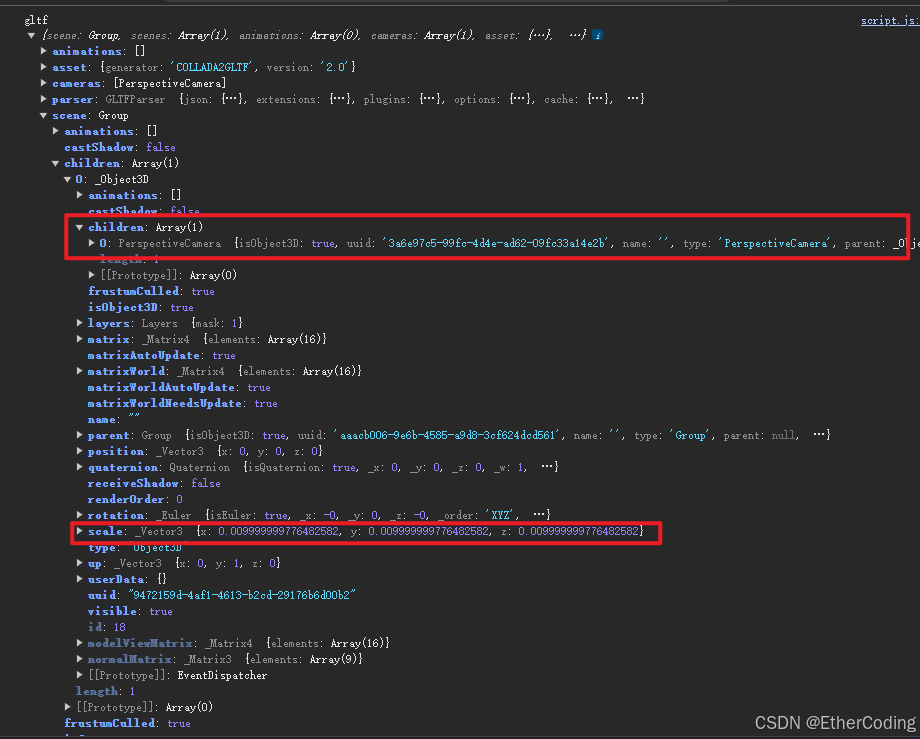Click the matrixWorldAutoUpdate: true property
Image resolution: width=920 pixels, height=739 pixels.
(179, 387)
